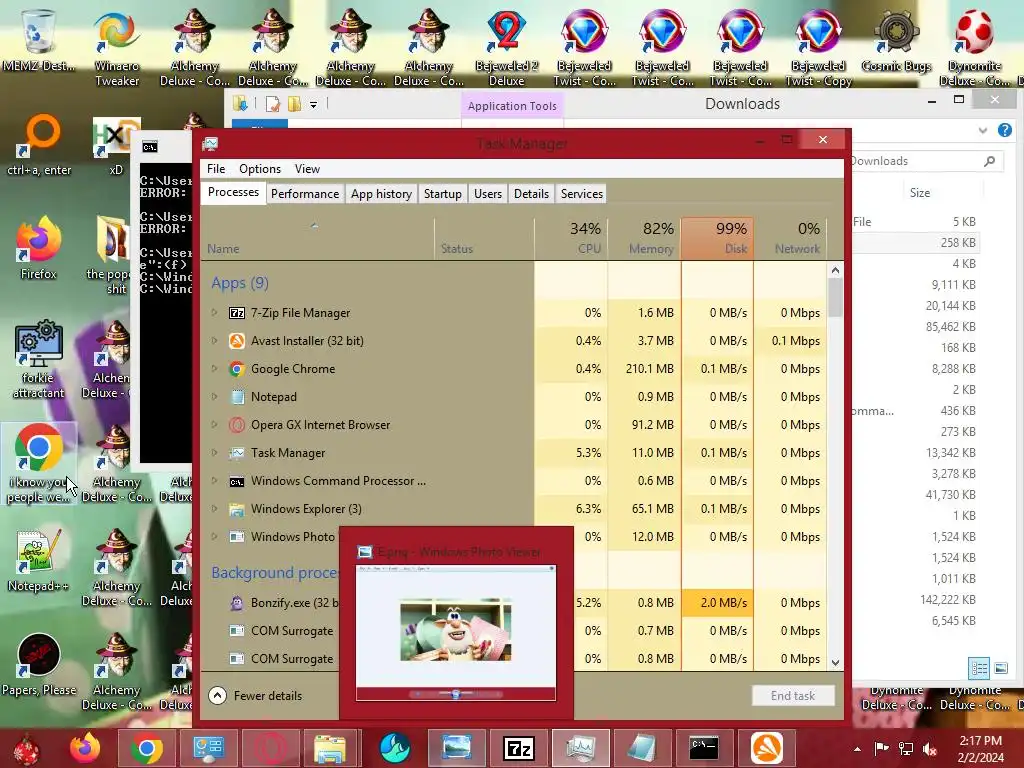Expand the 7-Zip File Manager process row
The width and height of the screenshot is (1024, 768).
[214, 313]
